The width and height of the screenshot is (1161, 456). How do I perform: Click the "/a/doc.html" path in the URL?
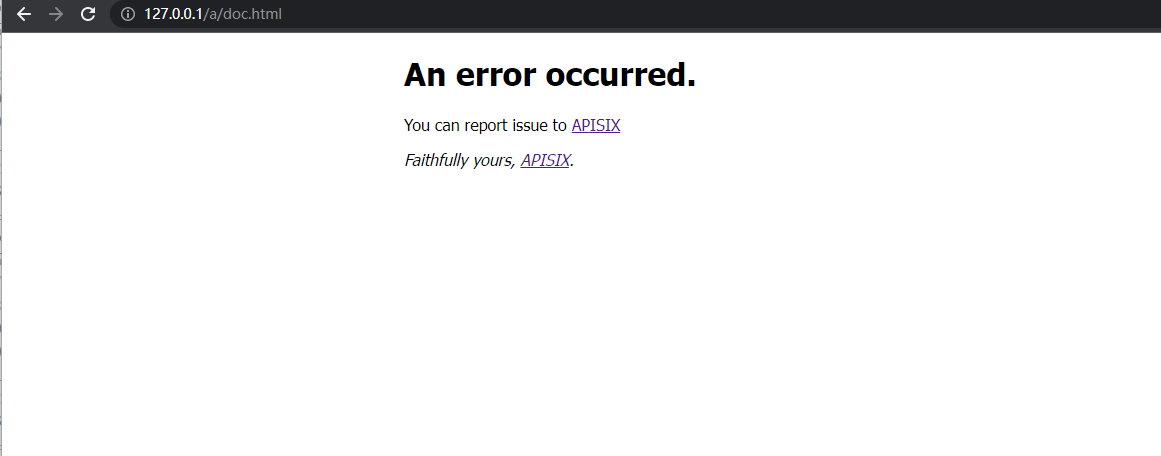(x=243, y=14)
